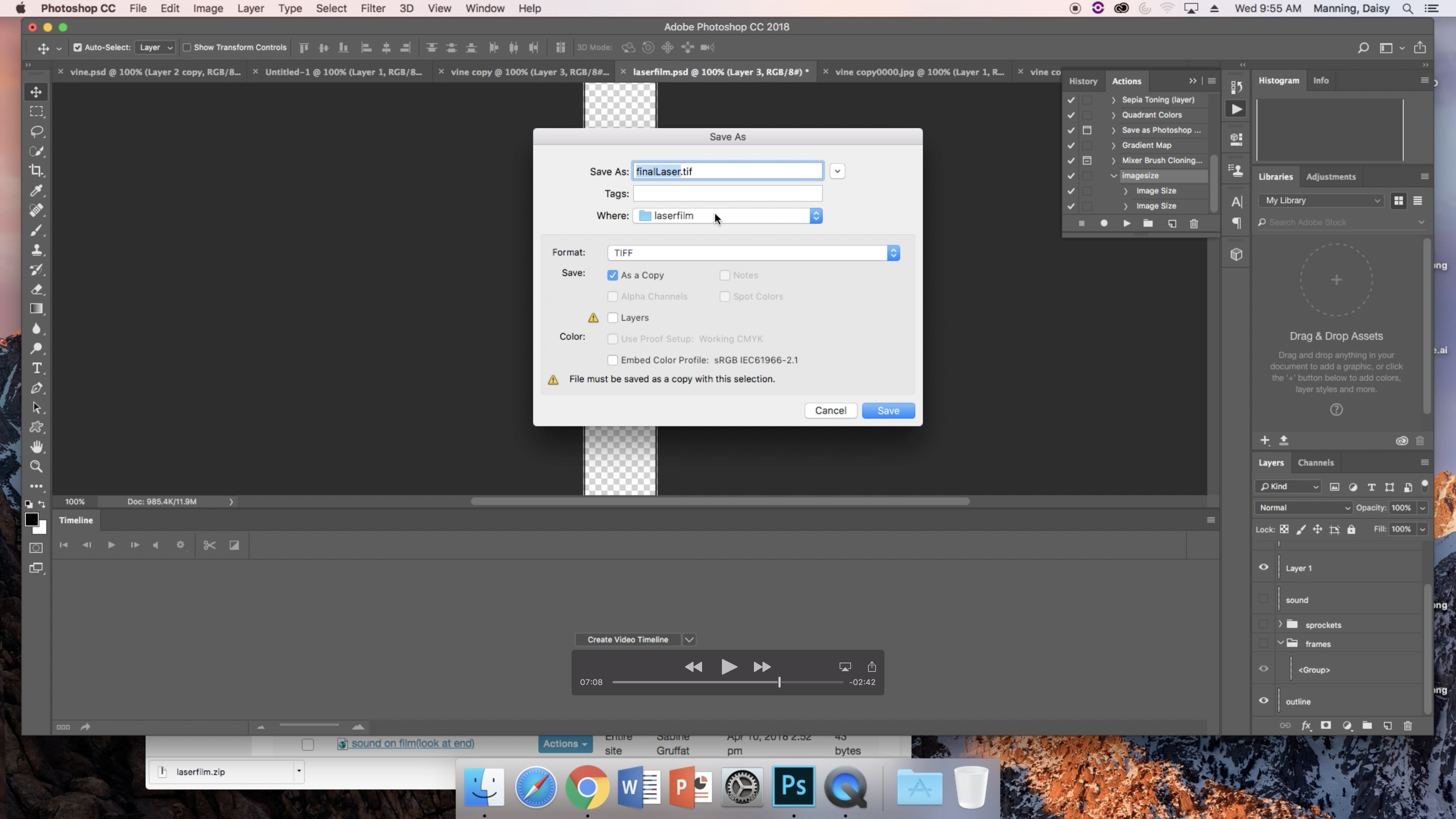Screen dimensions: 1456x819
Task: Select the Eraser tool
Action: coord(36,289)
